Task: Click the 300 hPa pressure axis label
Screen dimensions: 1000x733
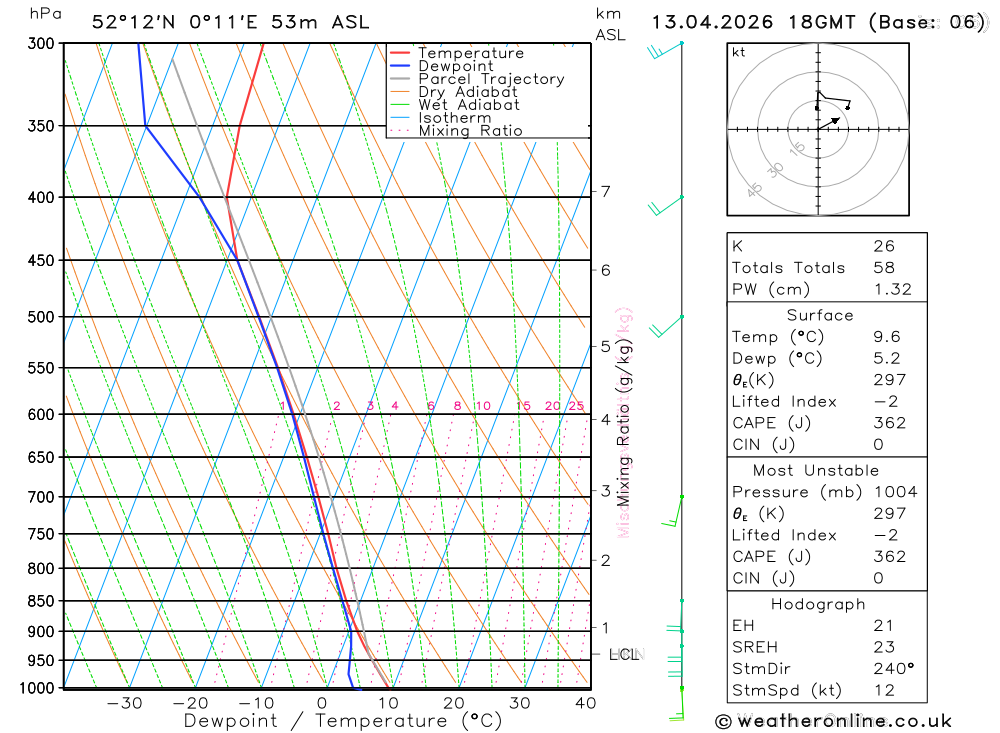Action: coord(41,43)
